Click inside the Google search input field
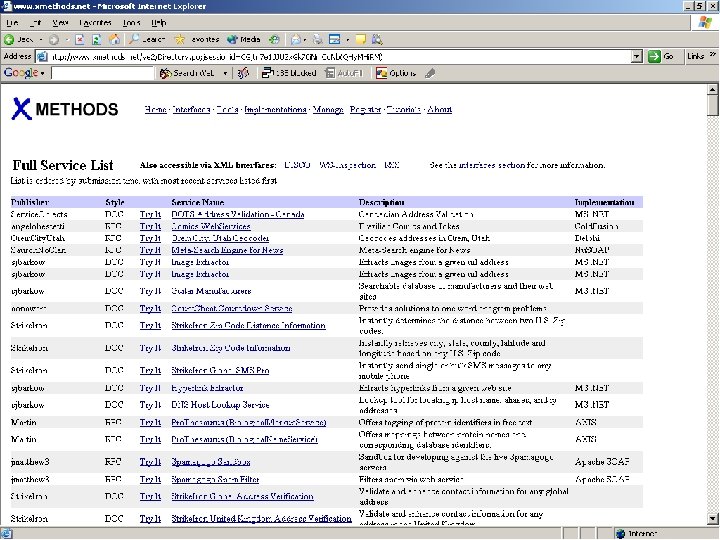The image size is (720, 540). tap(102, 73)
